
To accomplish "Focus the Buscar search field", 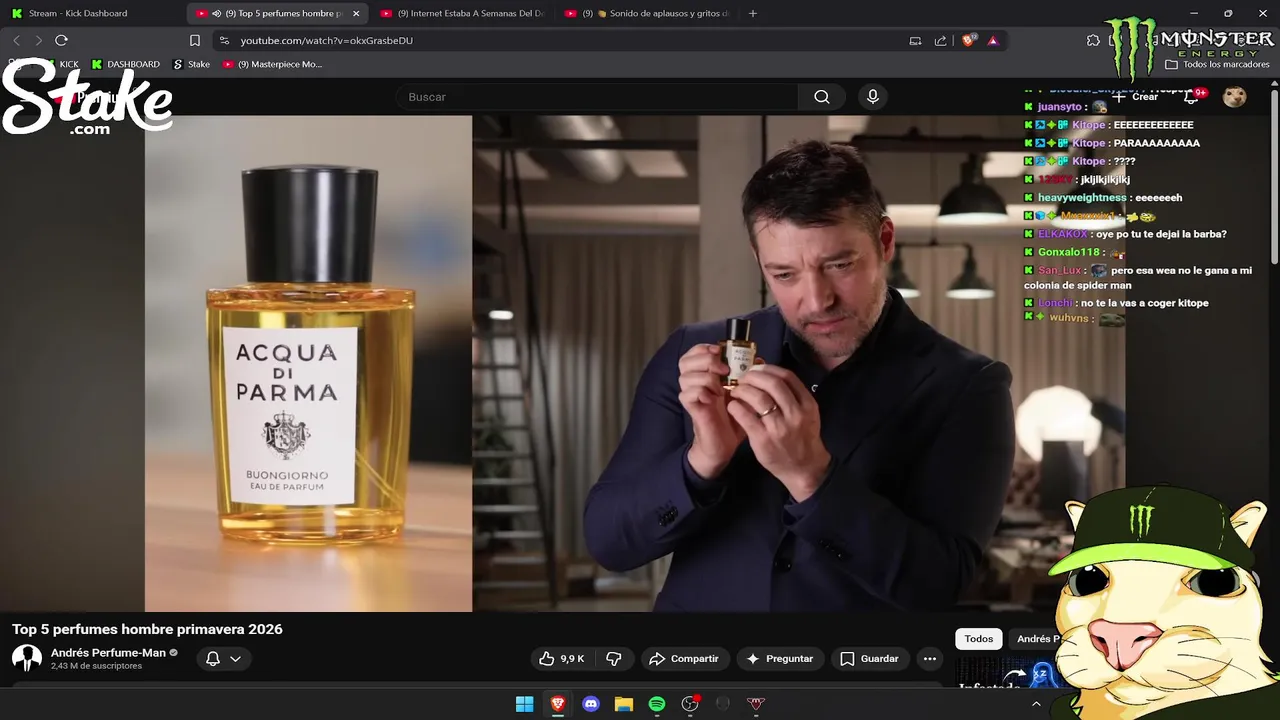I will click(597, 97).
